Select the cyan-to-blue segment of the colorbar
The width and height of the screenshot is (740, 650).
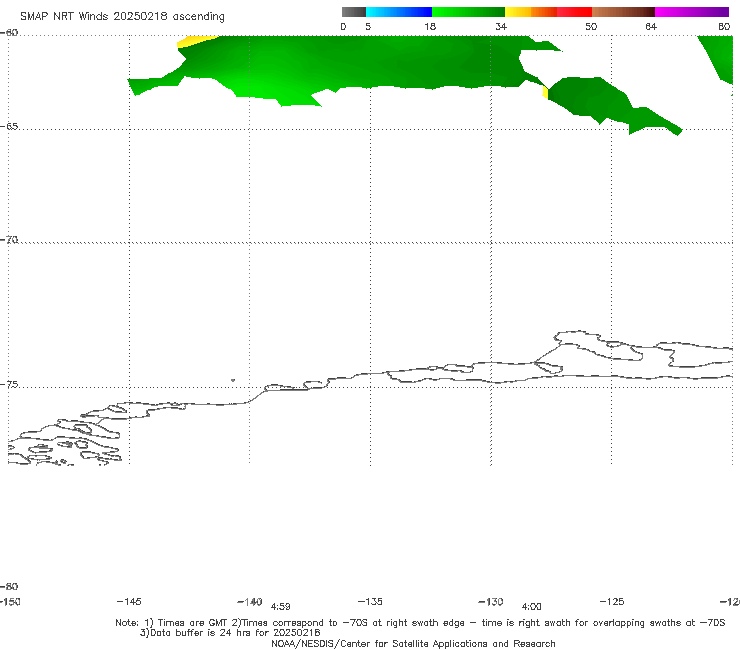(x=399, y=12)
